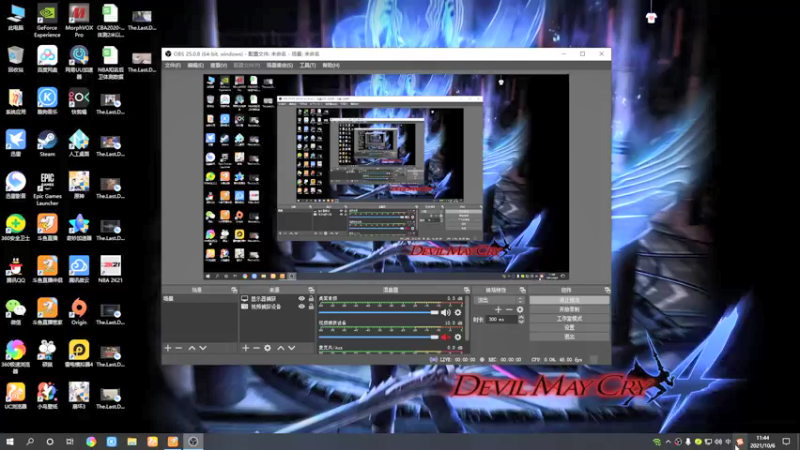
Task: Open Windows search from the taskbar
Action: (30, 441)
